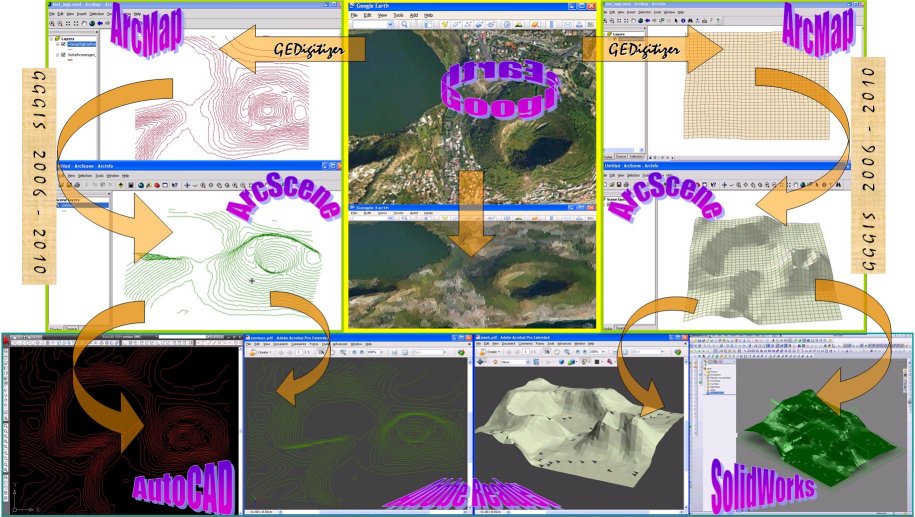
Task: Click the search magnifier in upper Google Earth toolbar
Action: tap(404, 25)
